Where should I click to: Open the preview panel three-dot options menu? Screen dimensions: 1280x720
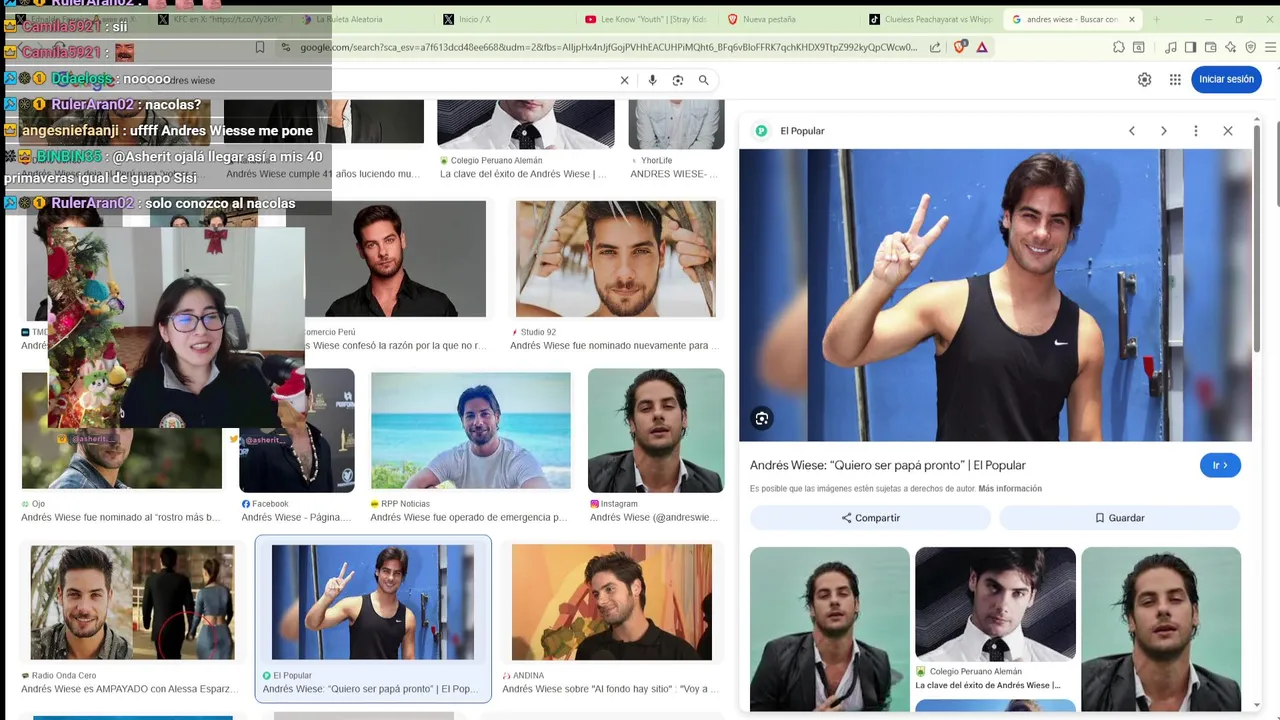coord(1196,131)
